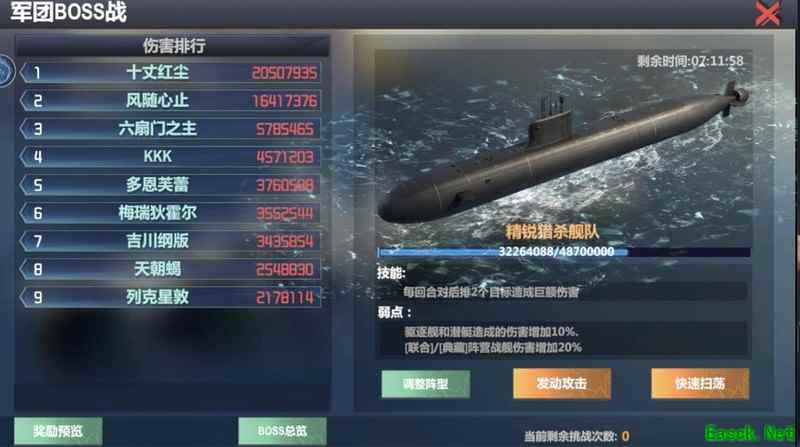This screenshot has width=800, height=447.
Task: Select rank 4 player KKK
Action: (x=171, y=157)
